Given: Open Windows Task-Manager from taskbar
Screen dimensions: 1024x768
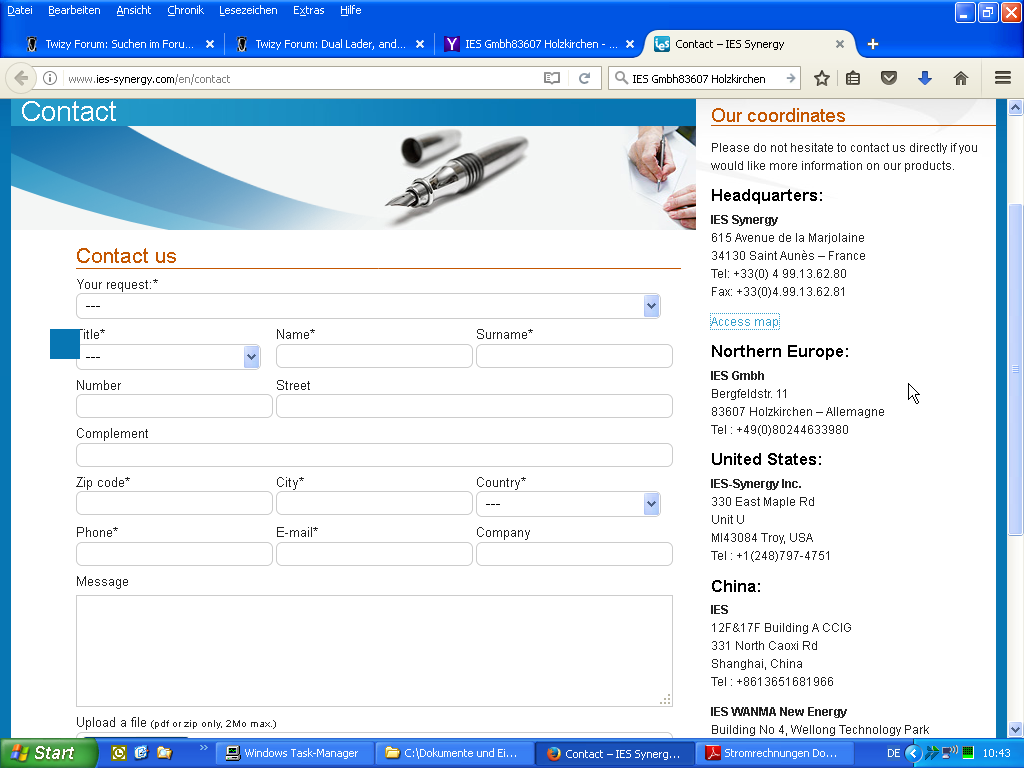Looking at the screenshot, I should 296,753.
